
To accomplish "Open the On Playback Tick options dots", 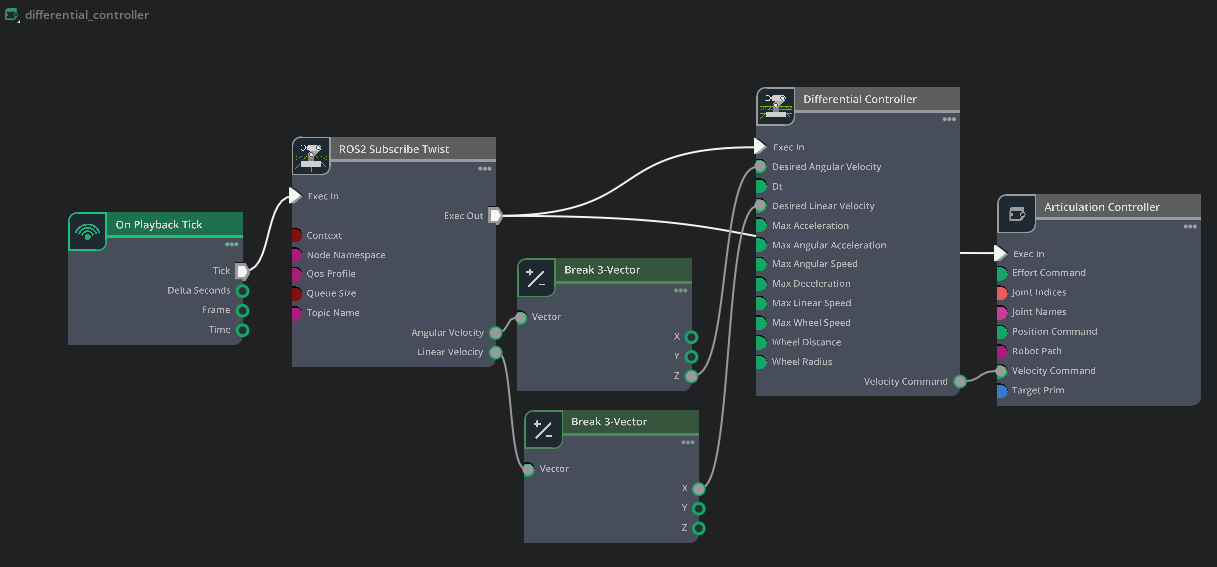I will 232,243.
